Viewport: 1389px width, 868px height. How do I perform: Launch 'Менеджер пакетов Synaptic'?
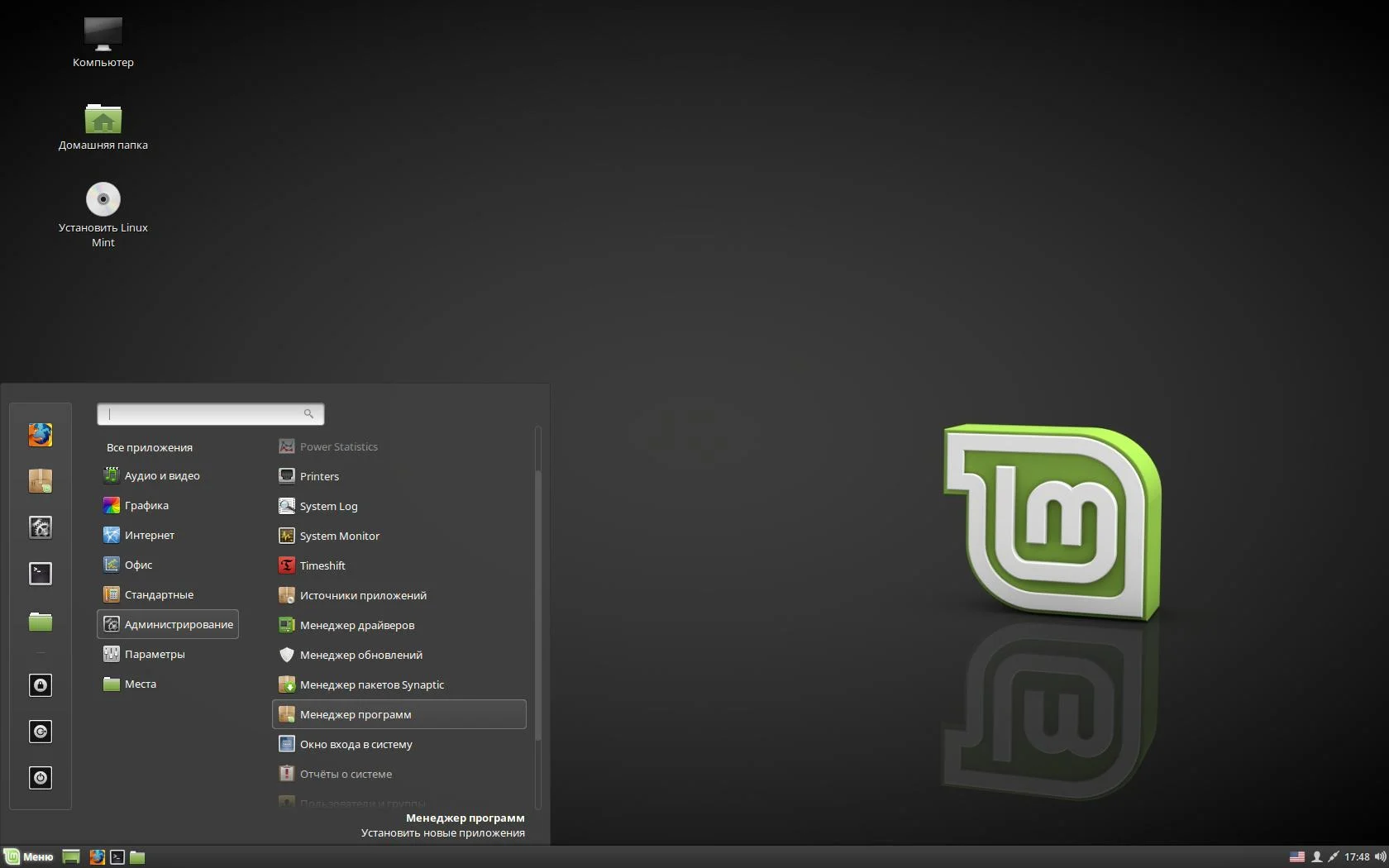click(x=399, y=684)
